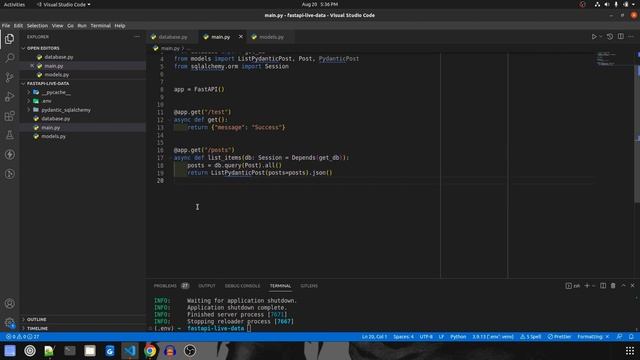This screenshot has height=360, width=640.
Task: Expand the Outline section
Action: [x=36, y=319]
